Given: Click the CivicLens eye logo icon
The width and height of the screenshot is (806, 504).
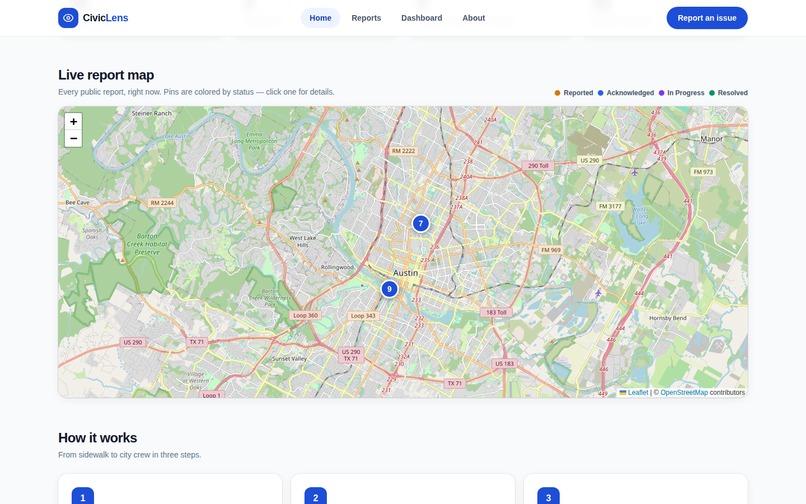Looking at the screenshot, I should click(x=68, y=18).
